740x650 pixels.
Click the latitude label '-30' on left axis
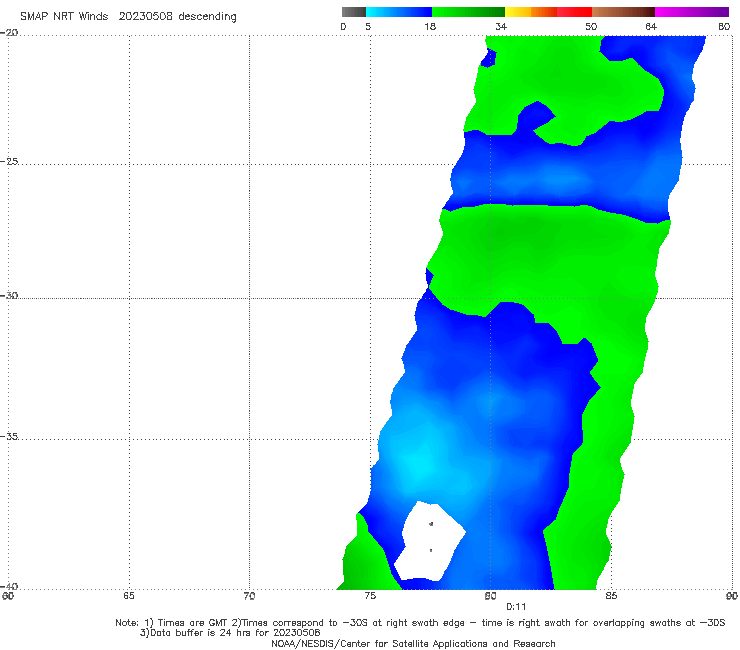pyautogui.click(x=9, y=295)
